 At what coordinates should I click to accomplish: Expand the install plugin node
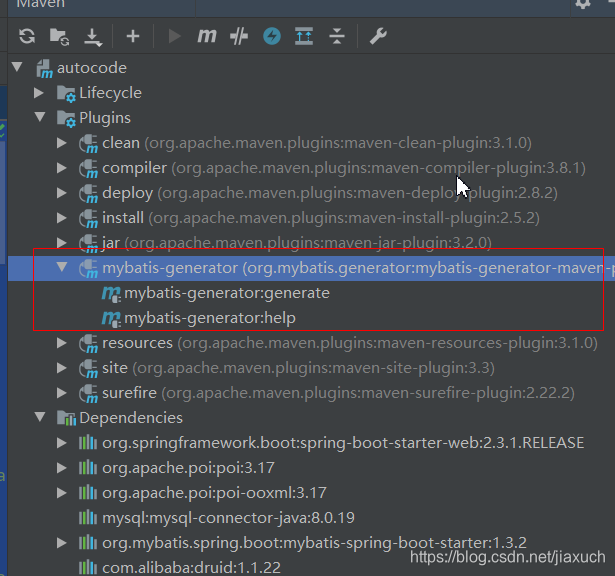click(62, 218)
